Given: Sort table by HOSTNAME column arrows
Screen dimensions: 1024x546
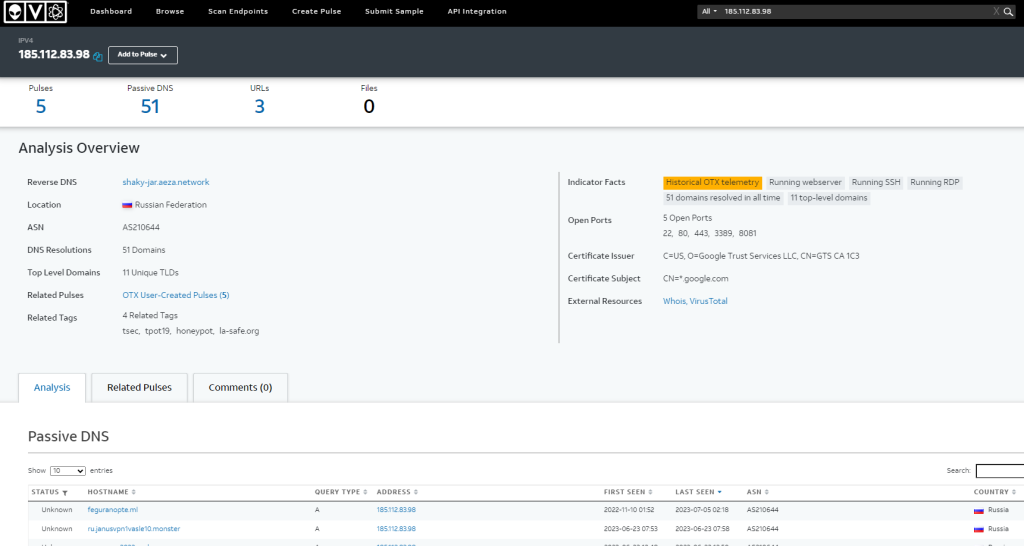Looking at the screenshot, I should tap(134, 492).
